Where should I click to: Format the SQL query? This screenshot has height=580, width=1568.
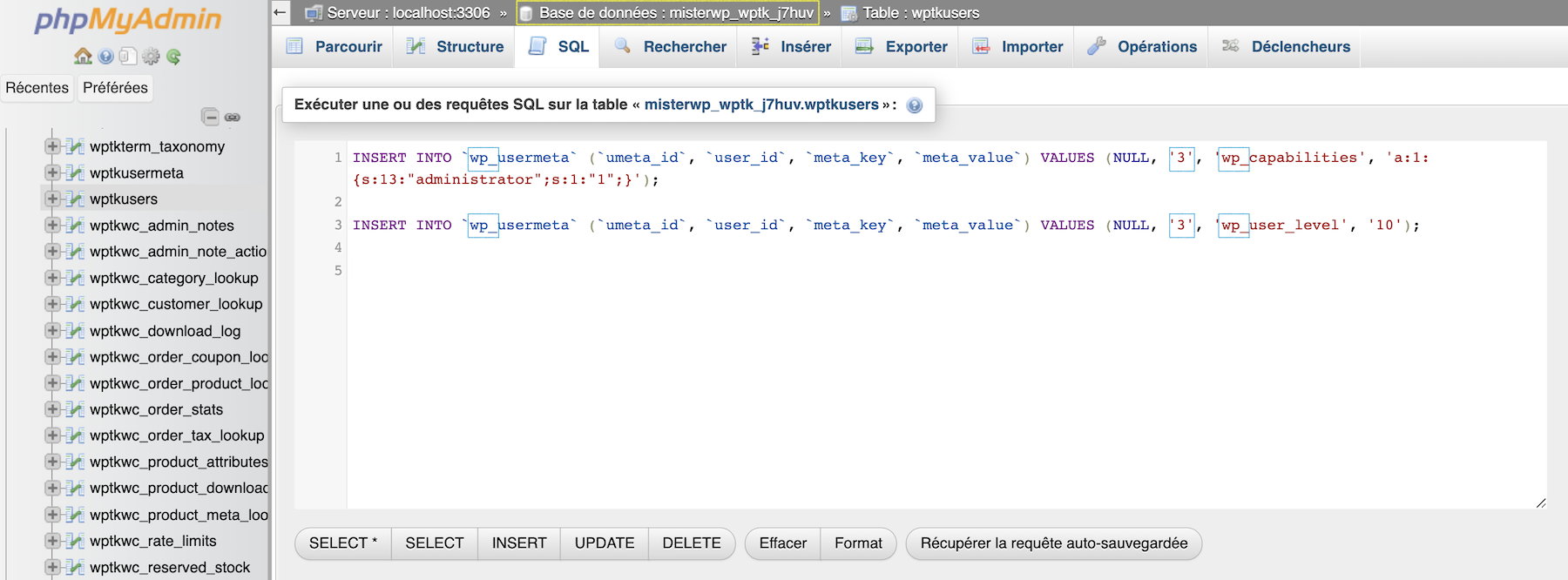[858, 543]
